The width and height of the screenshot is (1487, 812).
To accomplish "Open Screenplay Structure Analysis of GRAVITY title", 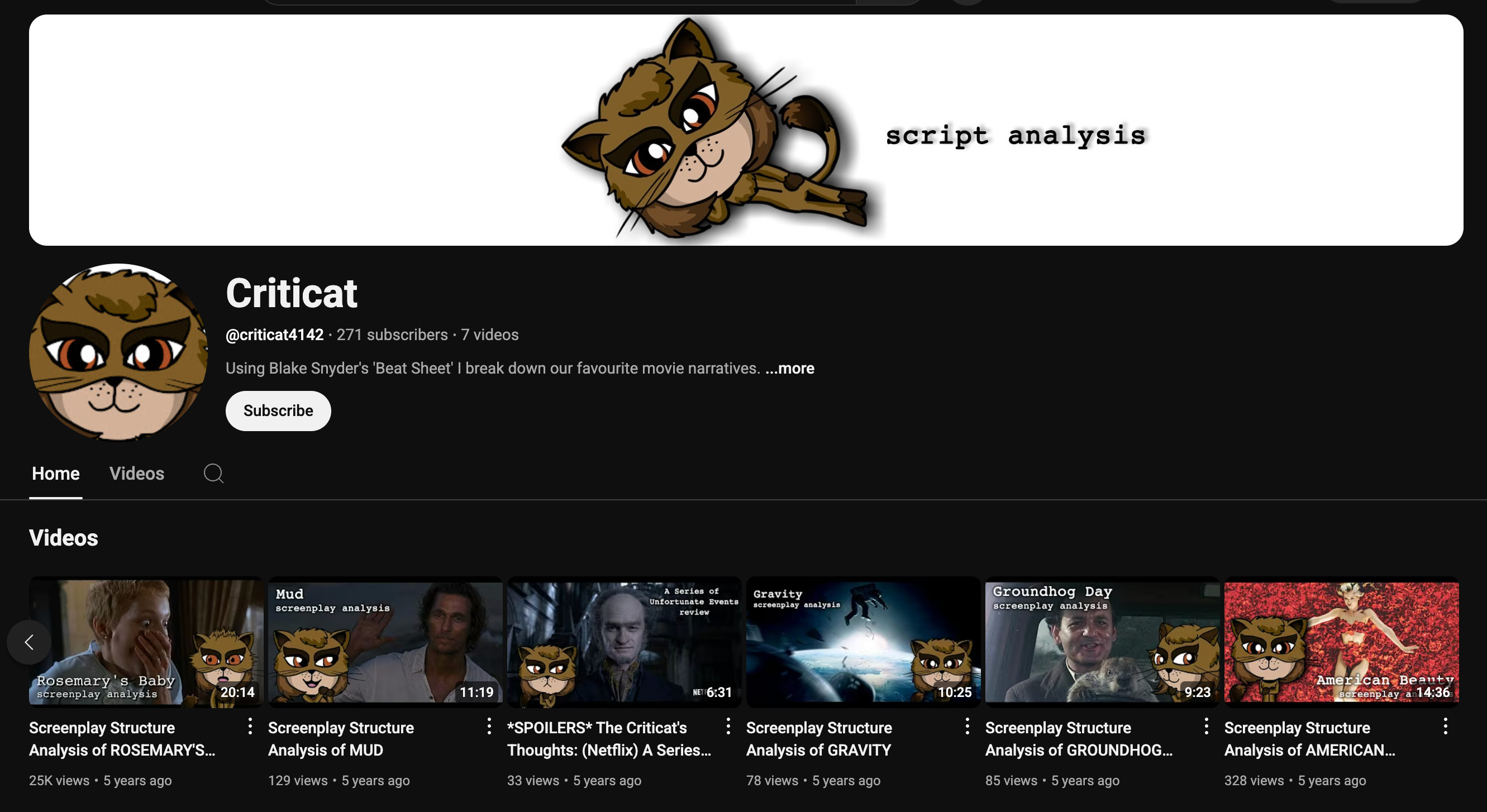I will pyautogui.click(x=818, y=739).
